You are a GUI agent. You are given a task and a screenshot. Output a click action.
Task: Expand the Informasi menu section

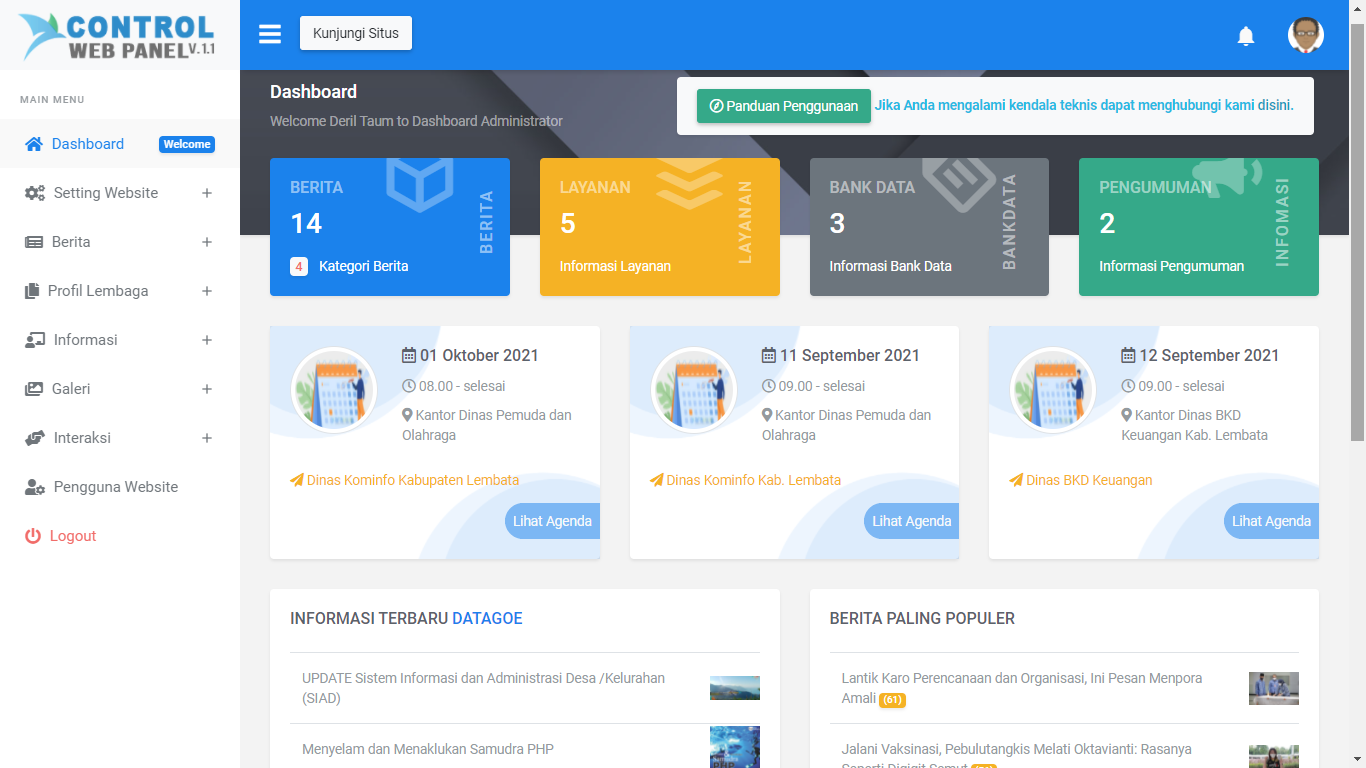[x=207, y=340]
